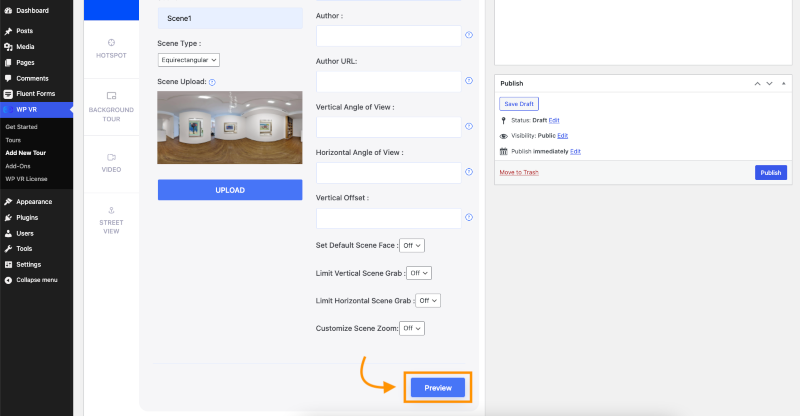The width and height of the screenshot is (800, 416).
Task: Click Vertical Angle of View help icon
Action: (469, 126)
